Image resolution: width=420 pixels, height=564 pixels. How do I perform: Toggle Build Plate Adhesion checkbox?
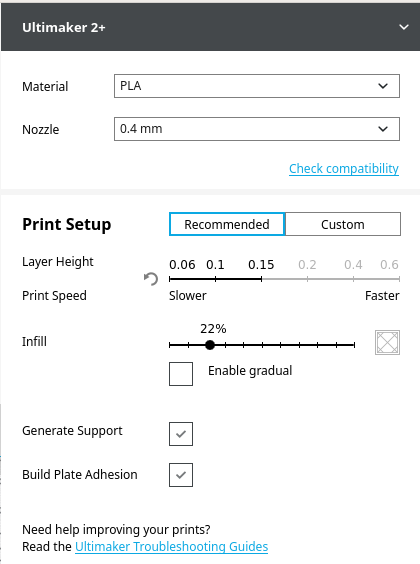181,475
